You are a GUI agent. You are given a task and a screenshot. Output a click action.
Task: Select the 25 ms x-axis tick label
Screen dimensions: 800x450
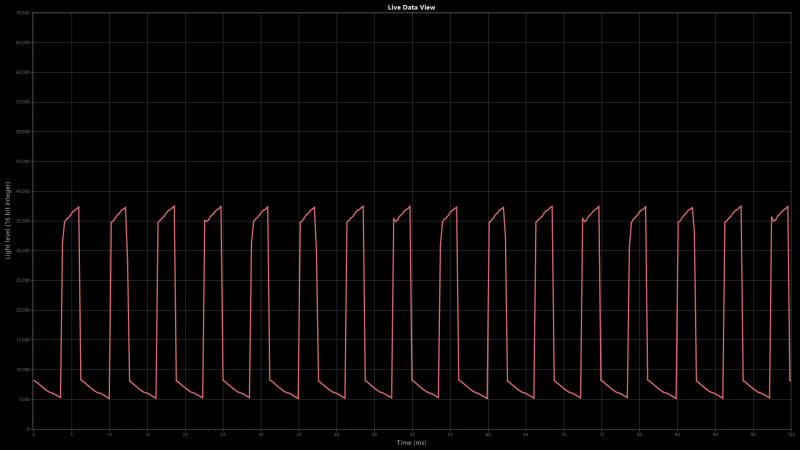[222, 435]
